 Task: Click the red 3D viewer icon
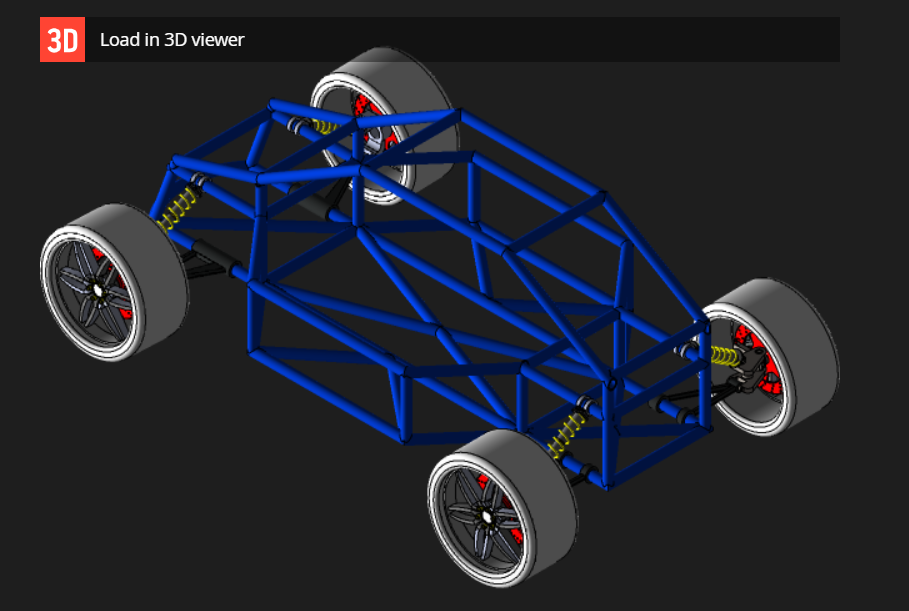tap(64, 40)
